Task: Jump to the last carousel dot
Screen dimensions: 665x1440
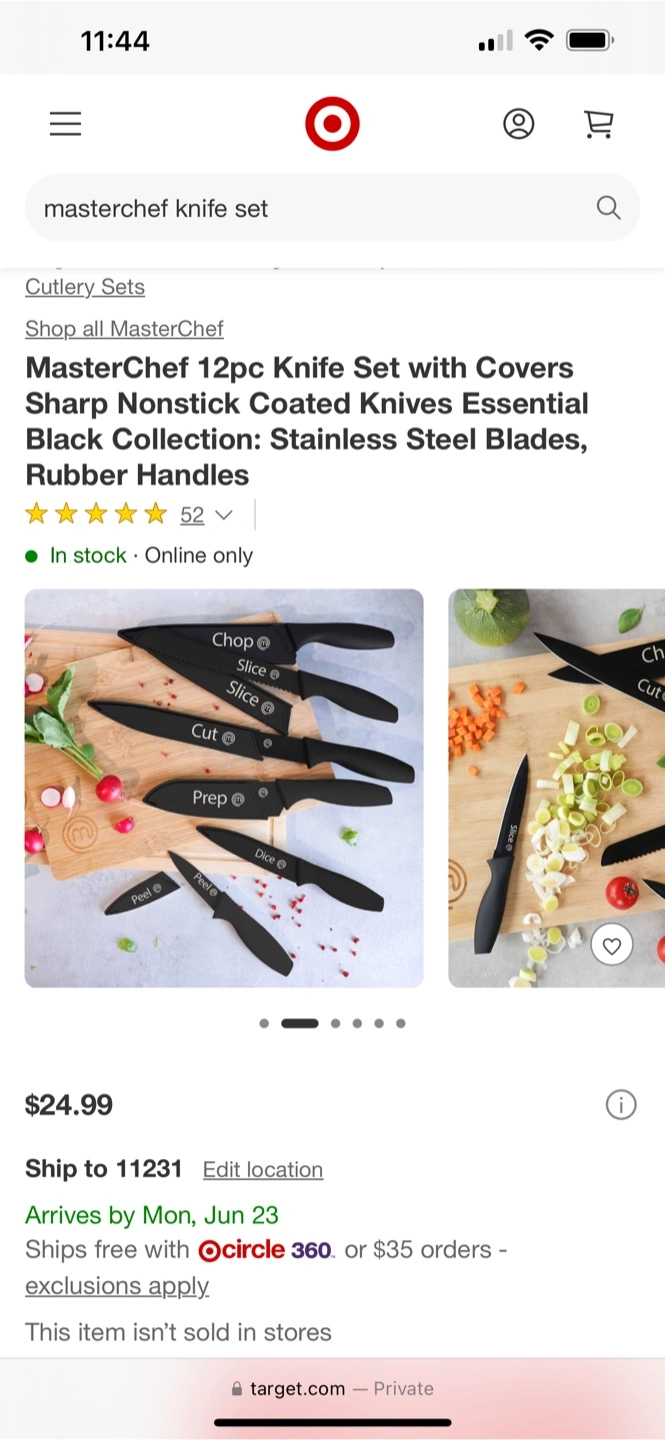Action: point(401,1023)
